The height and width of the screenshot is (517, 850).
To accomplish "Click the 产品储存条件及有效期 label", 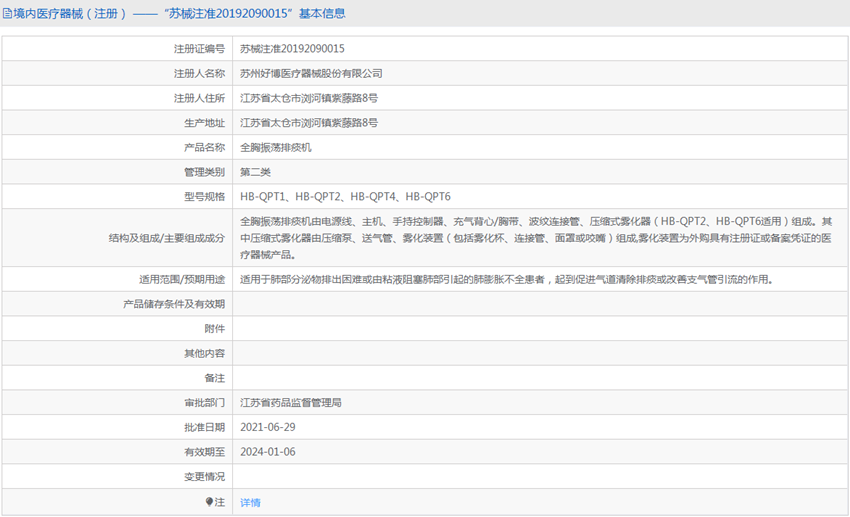I will [174, 304].
